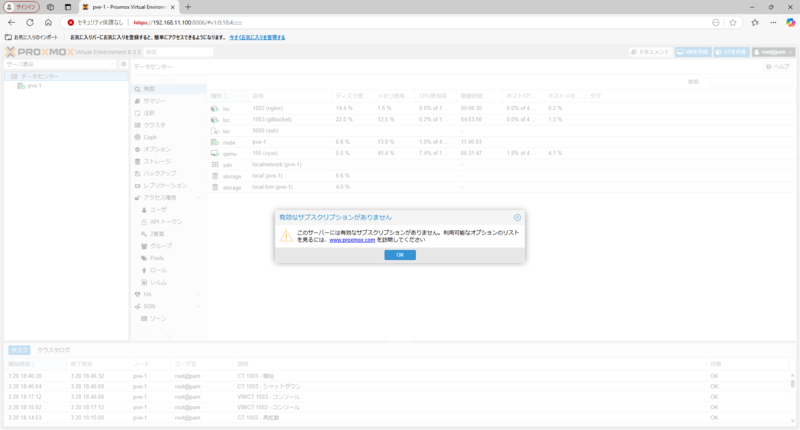Screen dimensions: 800x430
Task: Select the 1002 (nginx) lxc row
Action: [x=501, y=108]
